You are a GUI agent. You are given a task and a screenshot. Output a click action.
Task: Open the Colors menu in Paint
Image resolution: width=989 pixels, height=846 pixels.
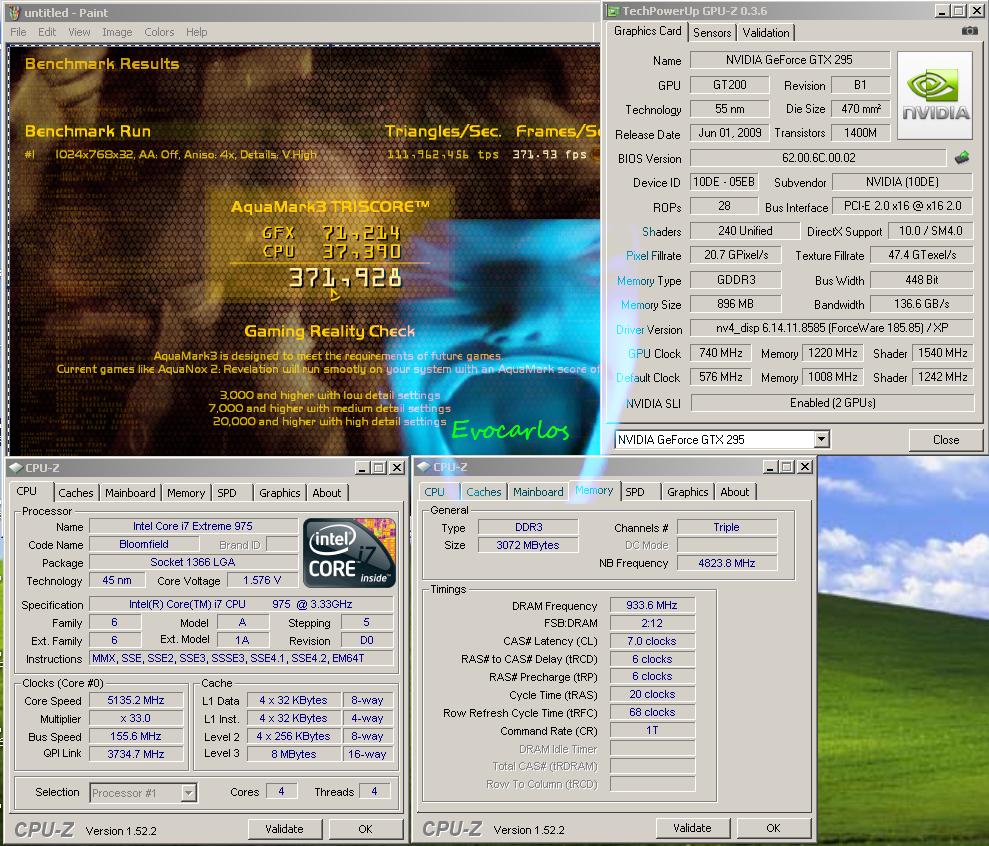[159, 32]
